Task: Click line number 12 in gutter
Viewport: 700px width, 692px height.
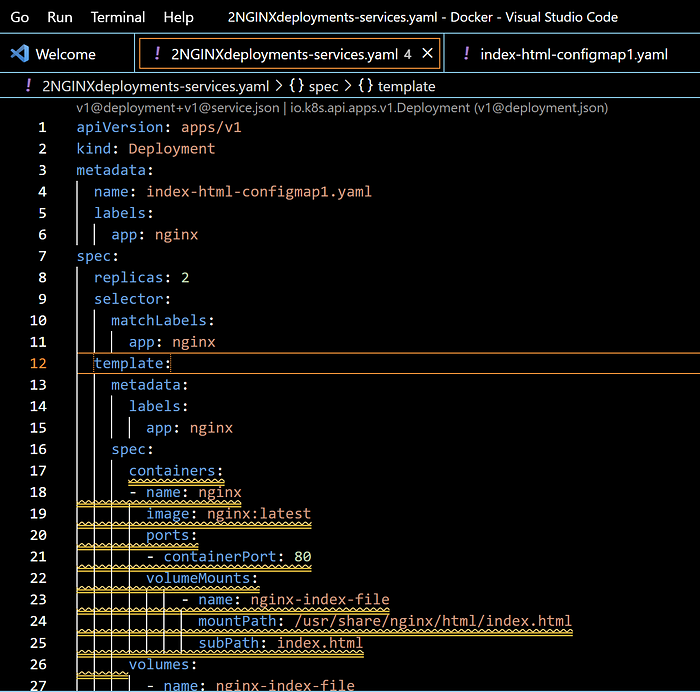Action: coord(38,363)
